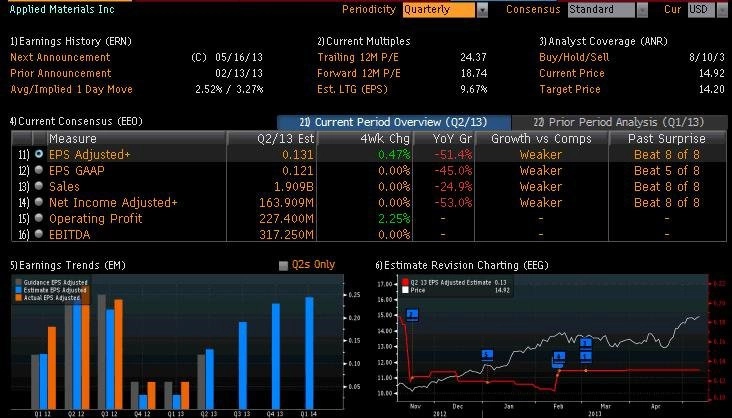Click the EPS GAAP estimate 0.121
732x418 pixels.
pyautogui.click(x=298, y=170)
